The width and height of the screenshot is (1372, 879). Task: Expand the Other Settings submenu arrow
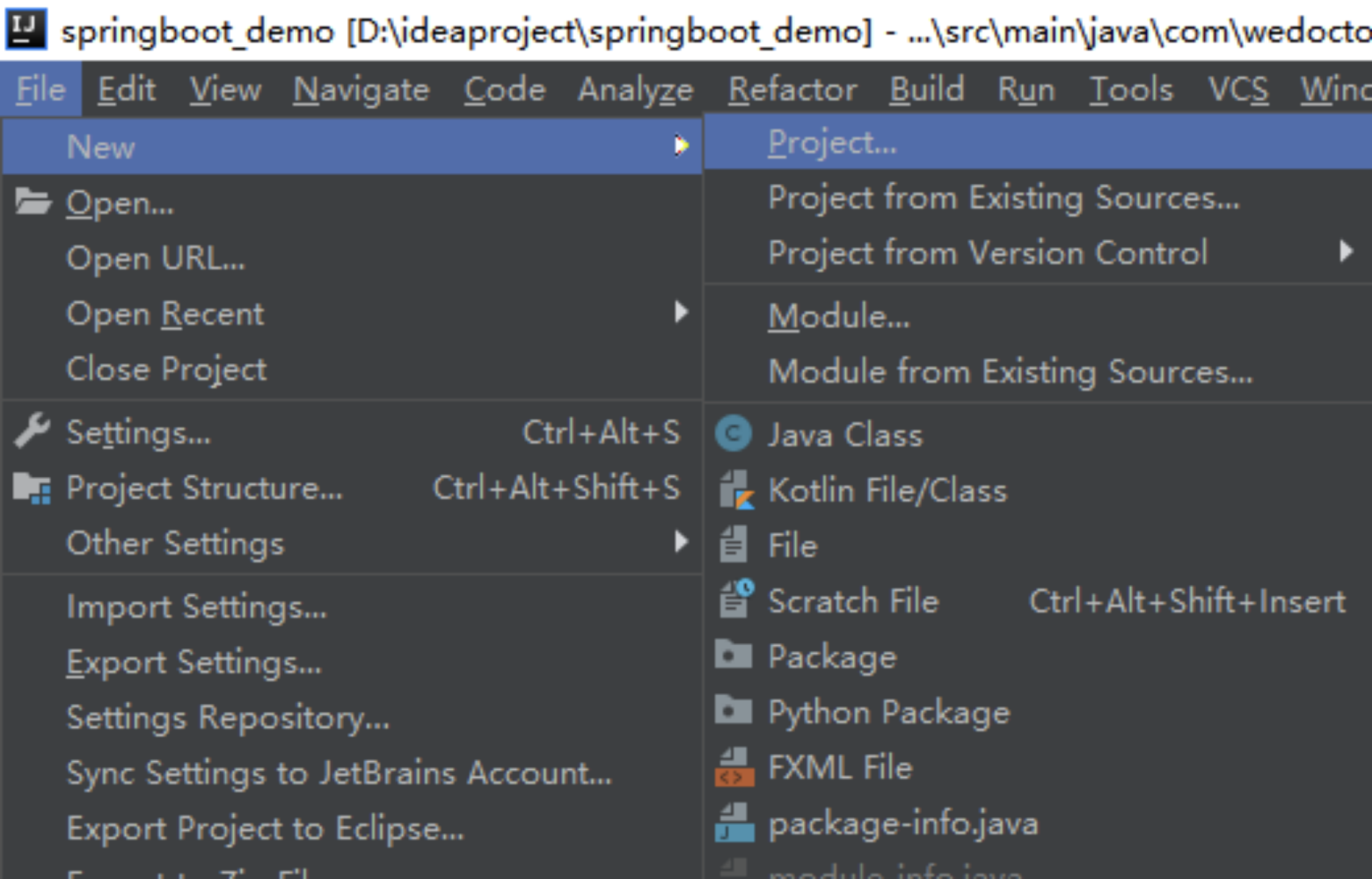point(681,542)
